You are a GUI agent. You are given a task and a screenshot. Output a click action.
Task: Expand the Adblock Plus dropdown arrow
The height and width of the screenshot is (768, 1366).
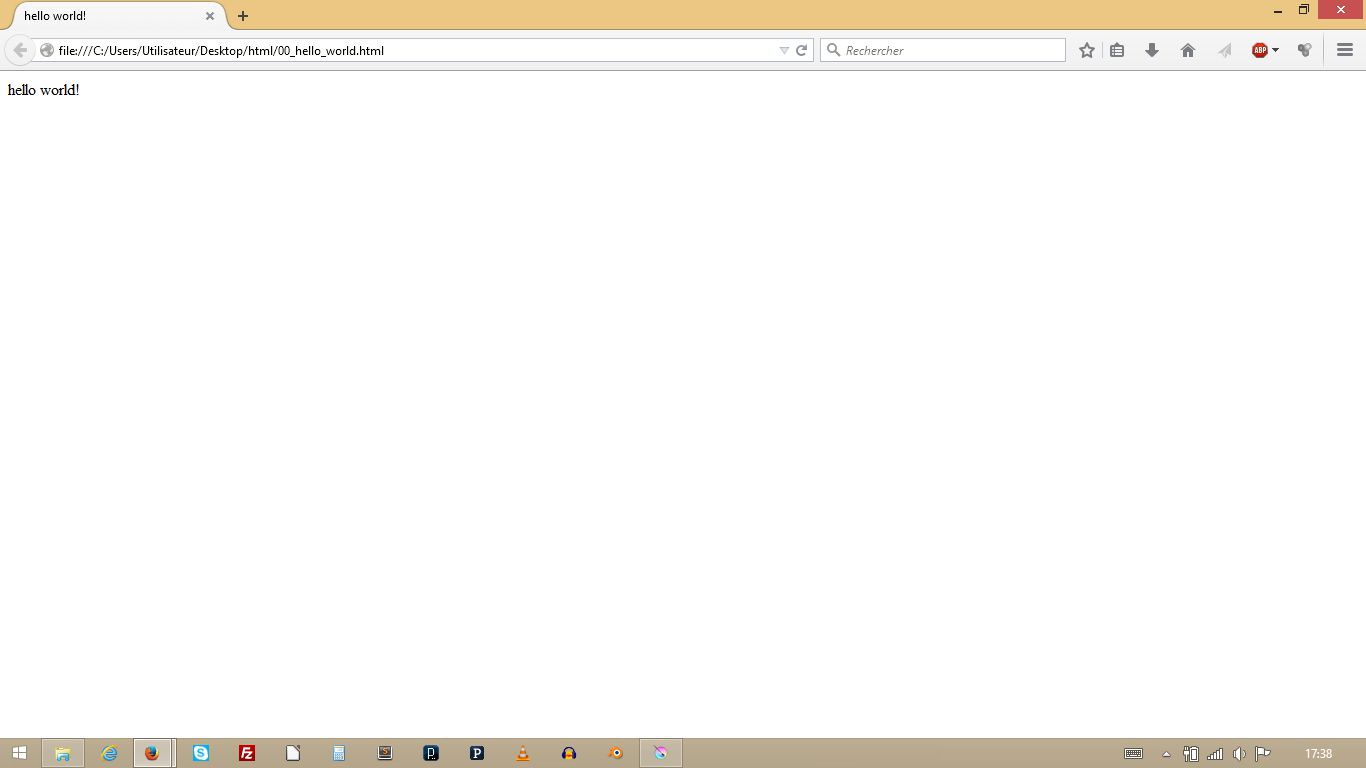point(1276,50)
